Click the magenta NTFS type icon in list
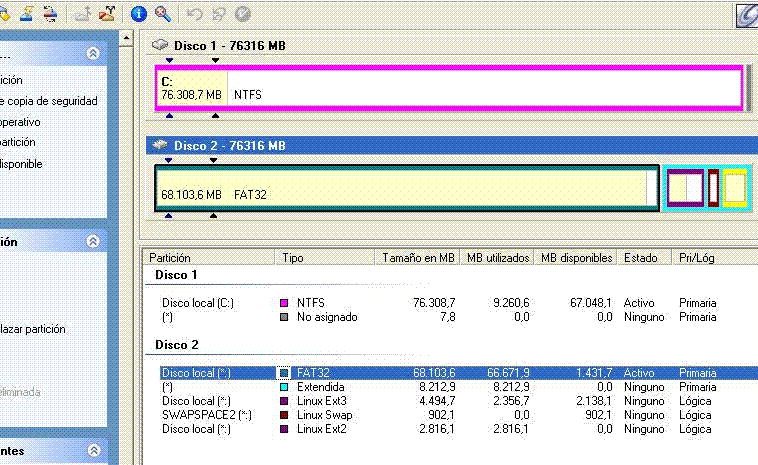This screenshot has width=758, height=465. 285,302
